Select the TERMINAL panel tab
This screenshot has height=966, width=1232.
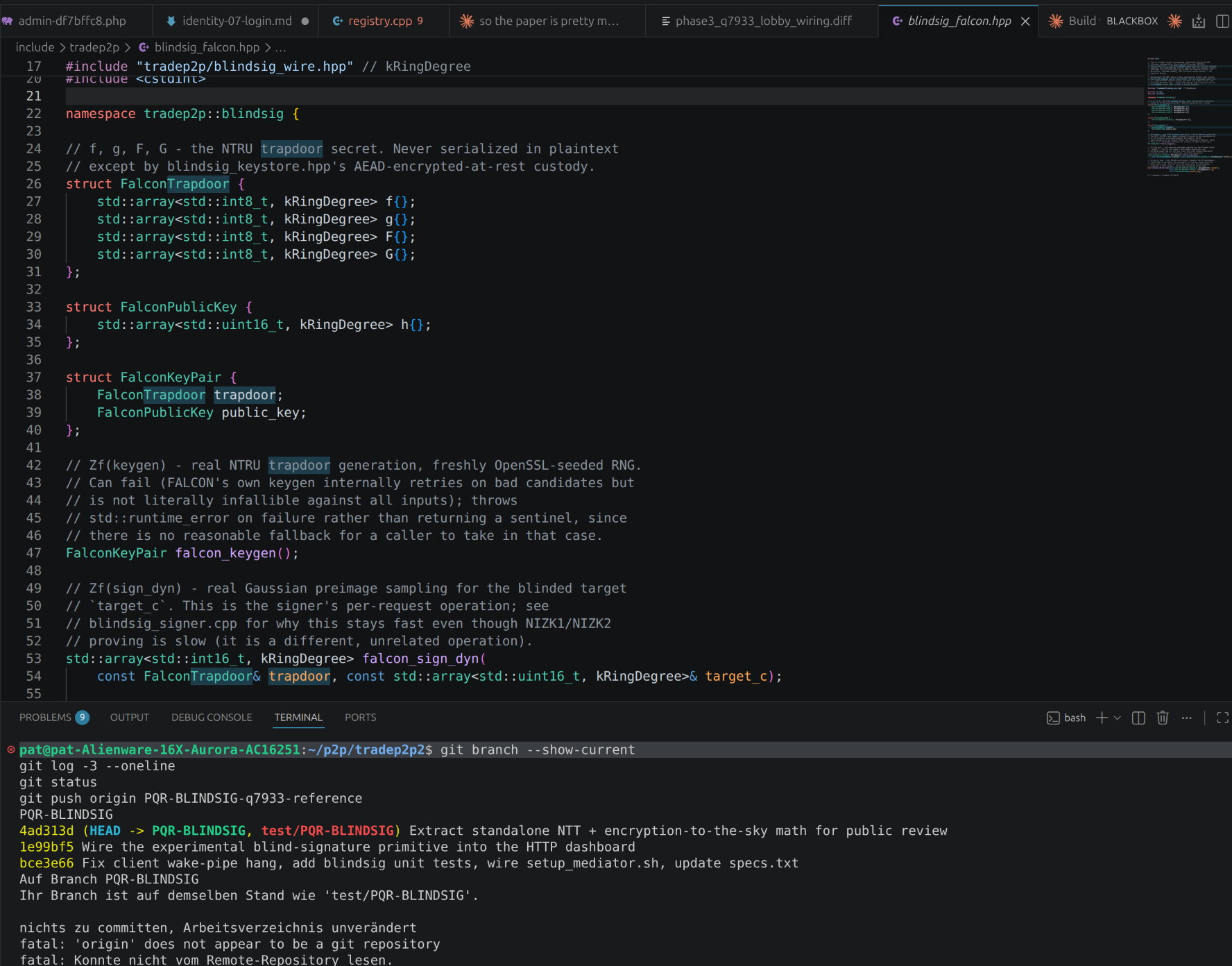[298, 718]
